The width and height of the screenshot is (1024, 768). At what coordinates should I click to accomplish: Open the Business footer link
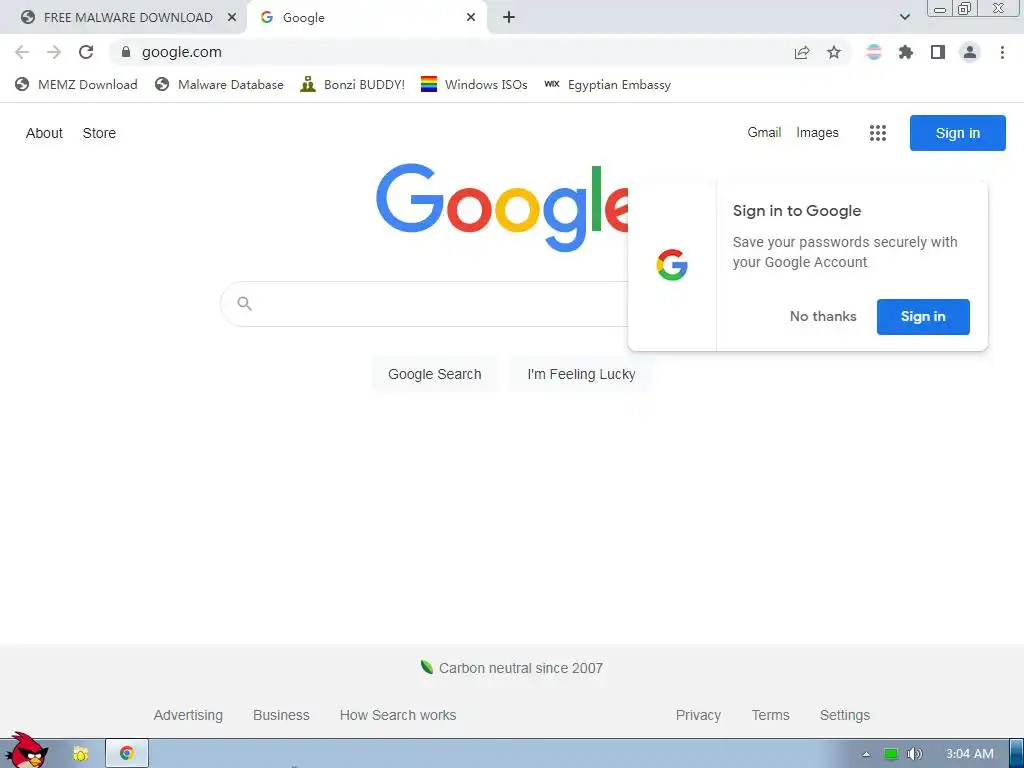tap(281, 715)
